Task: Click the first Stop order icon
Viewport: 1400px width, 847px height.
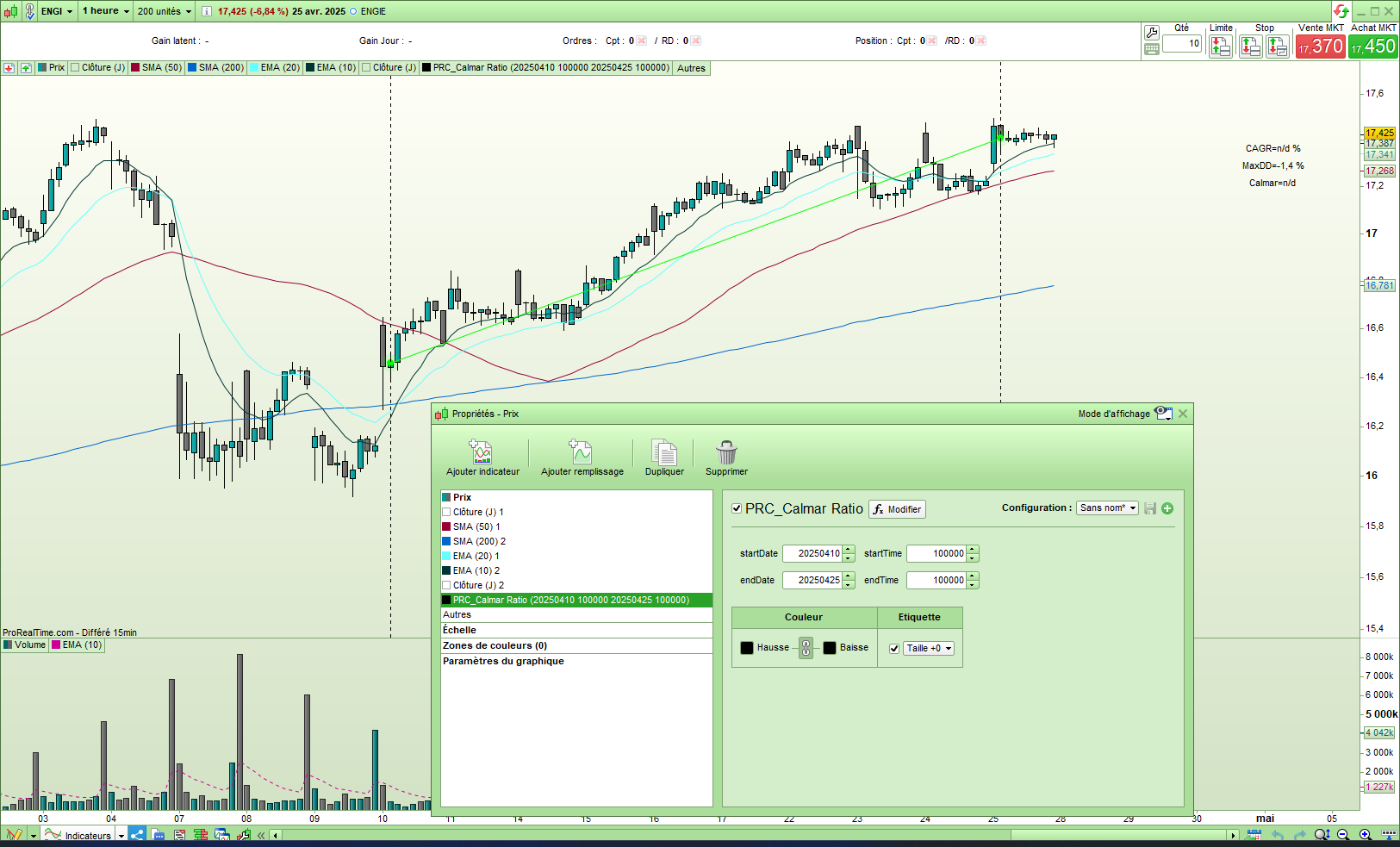Action: 1251,47
